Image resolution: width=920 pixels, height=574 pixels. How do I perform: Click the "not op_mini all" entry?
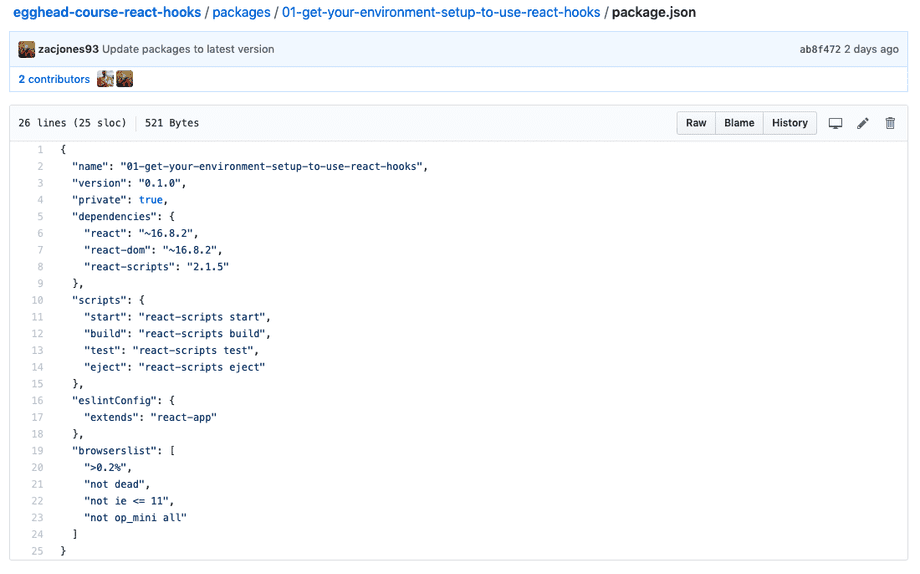(x=136, y=518)
